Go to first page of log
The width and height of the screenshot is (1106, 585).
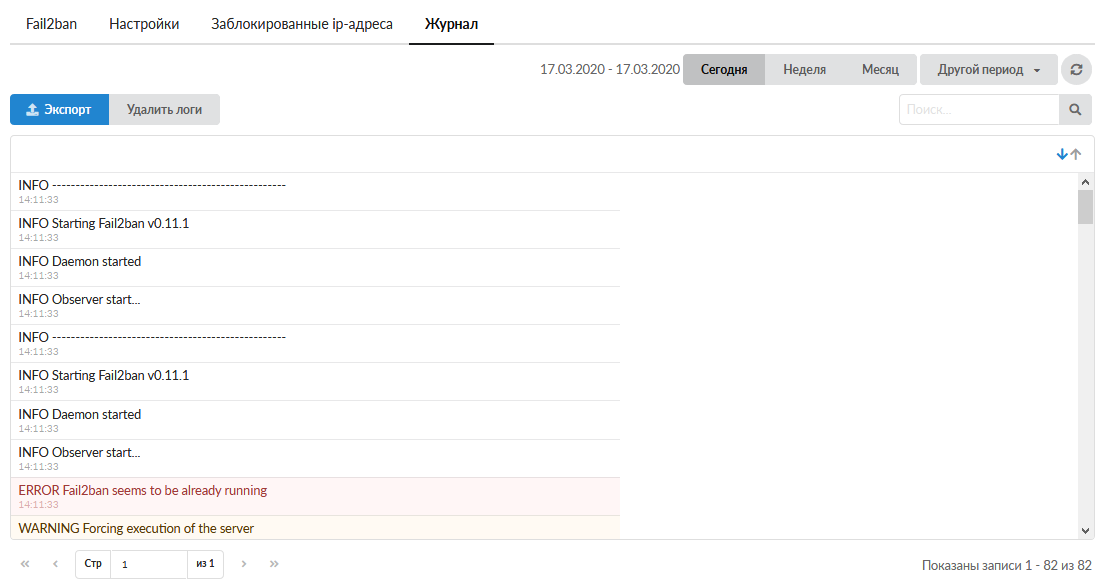[25, 564]
